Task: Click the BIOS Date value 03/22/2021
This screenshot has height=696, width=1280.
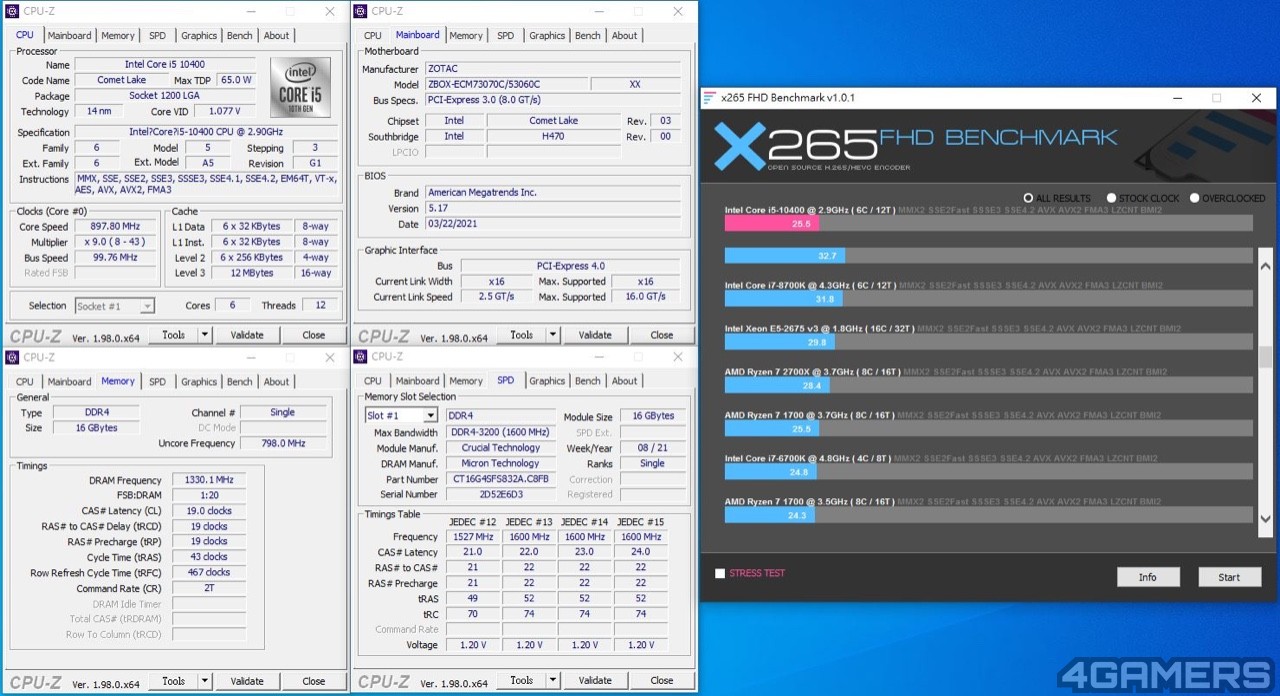Action: coord(552,224)
